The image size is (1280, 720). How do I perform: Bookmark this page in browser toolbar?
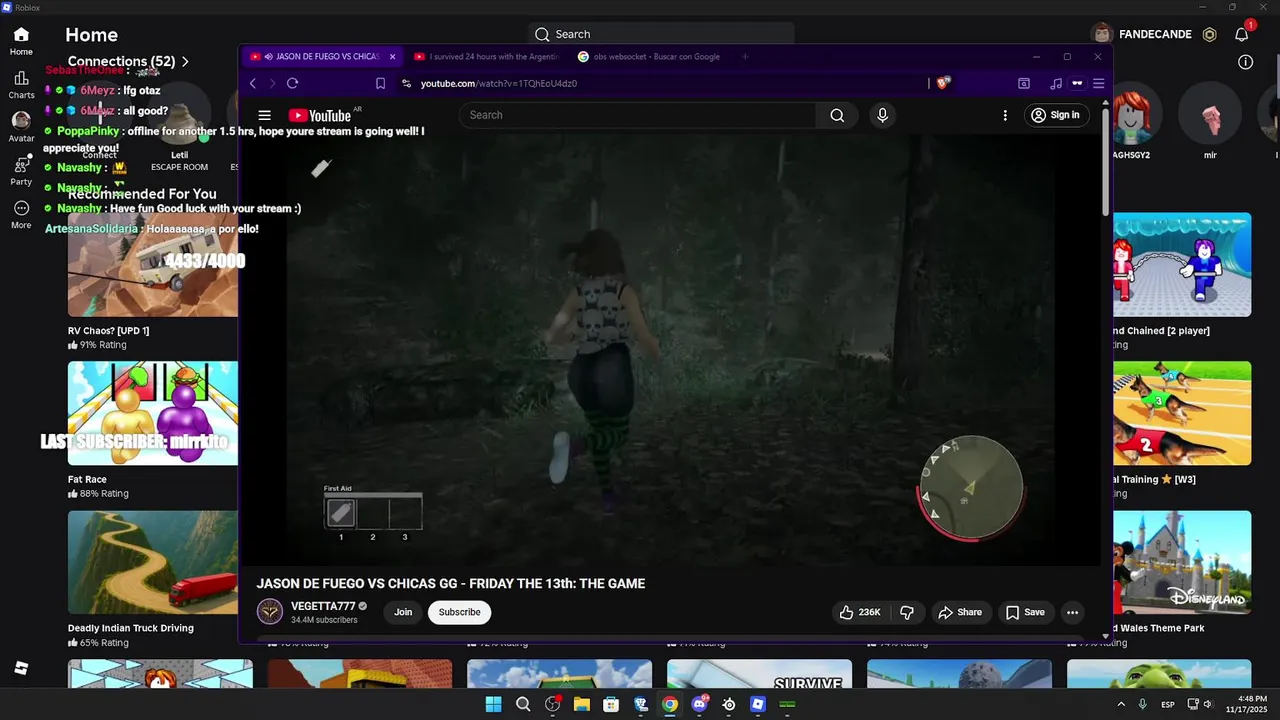[x=380, y=84]
